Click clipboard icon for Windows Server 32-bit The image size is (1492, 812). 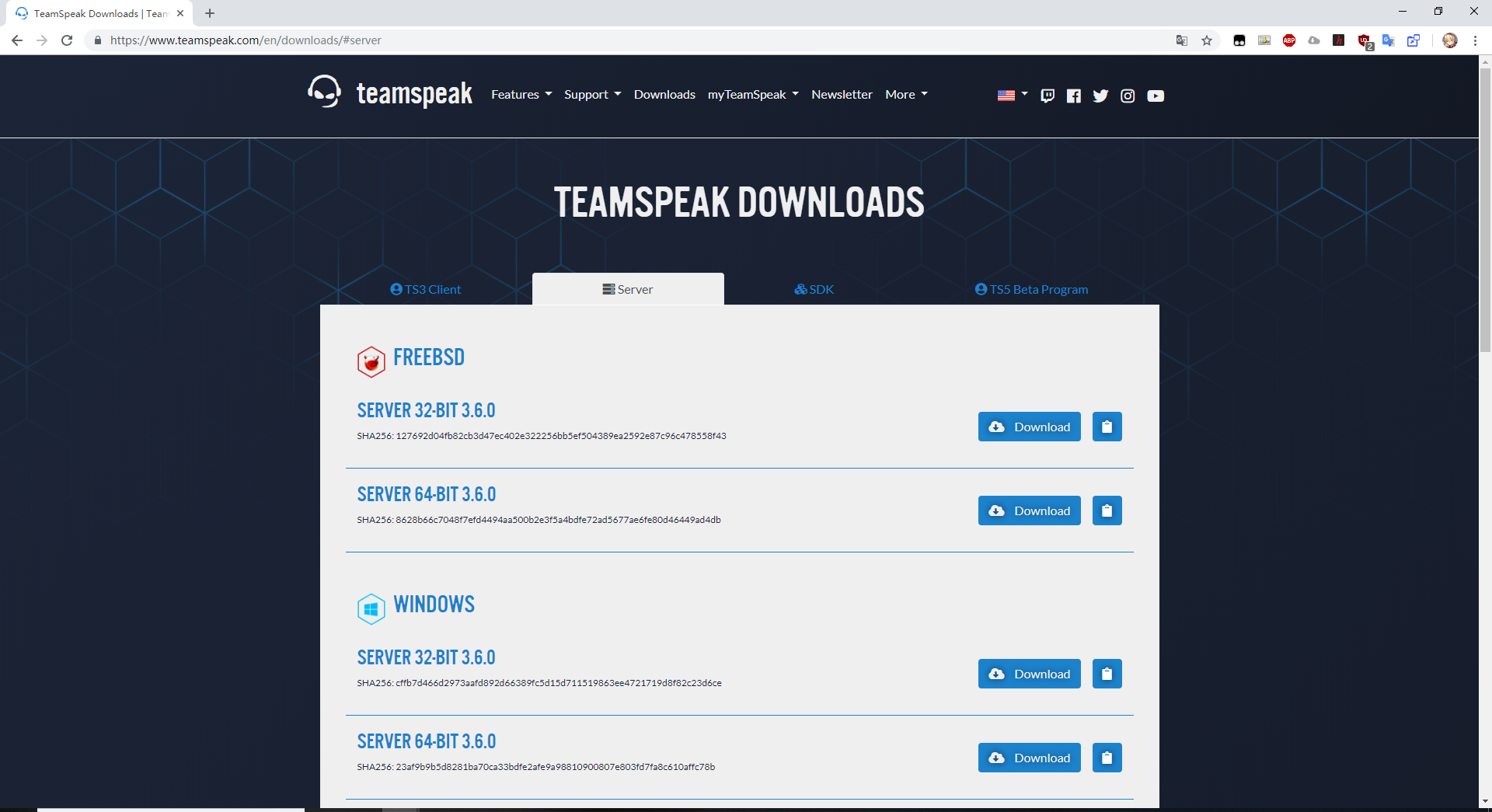(1107, 674)
